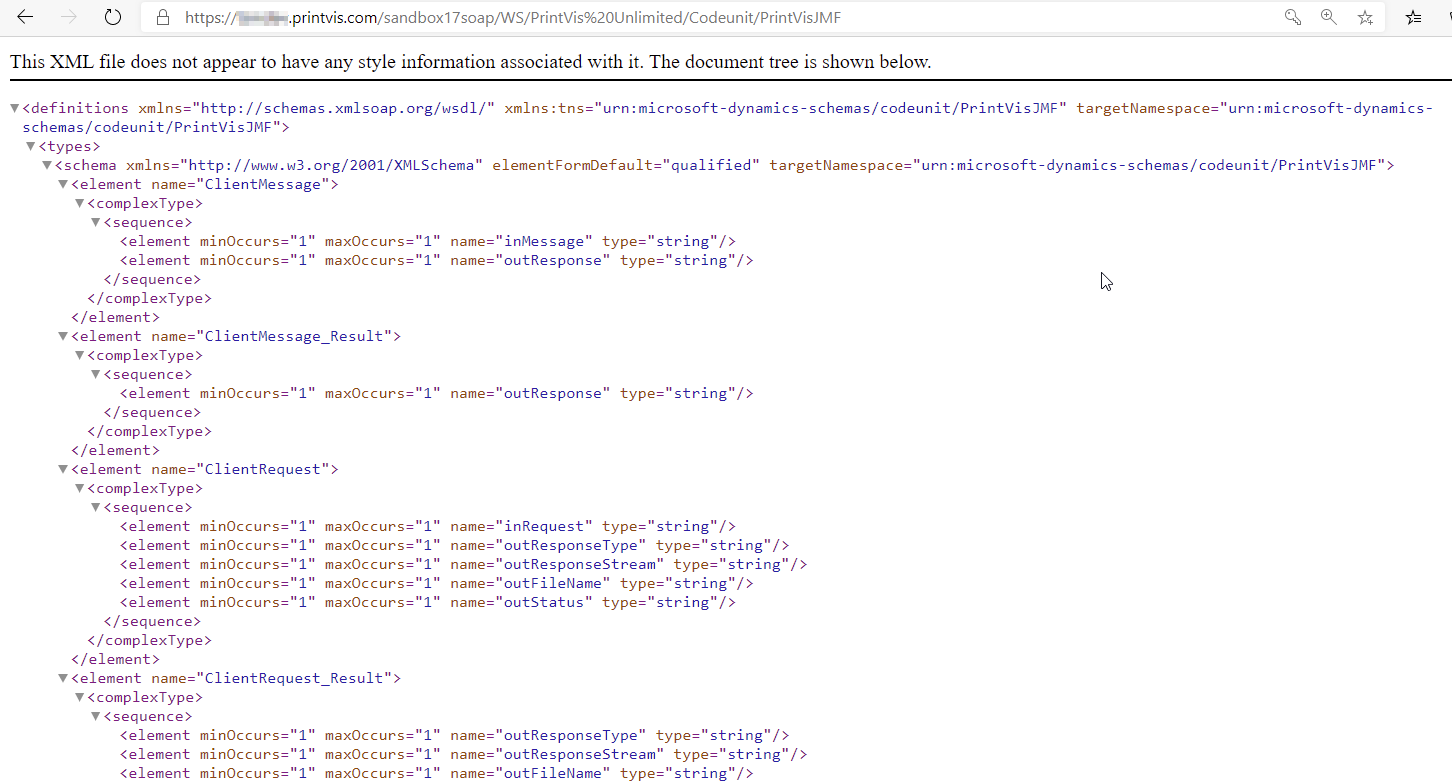Screen dimensions: 1452x782
Task: Collapse the types node
Action: point(31,147)
